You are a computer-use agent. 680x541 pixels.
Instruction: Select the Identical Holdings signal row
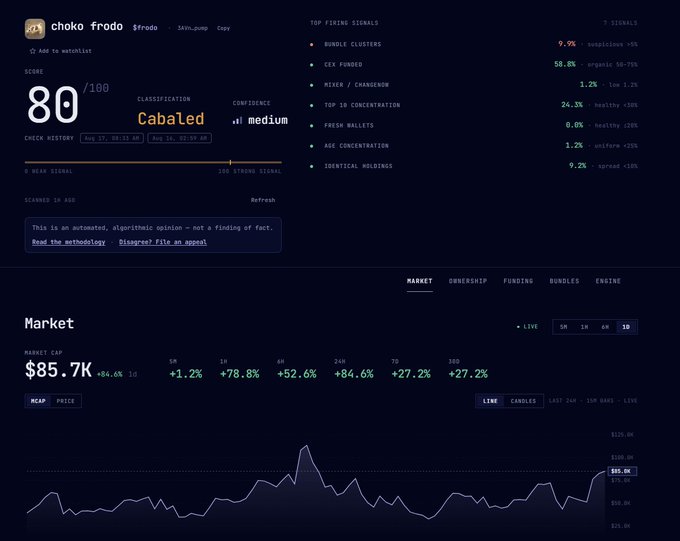(x=474, y=166)
